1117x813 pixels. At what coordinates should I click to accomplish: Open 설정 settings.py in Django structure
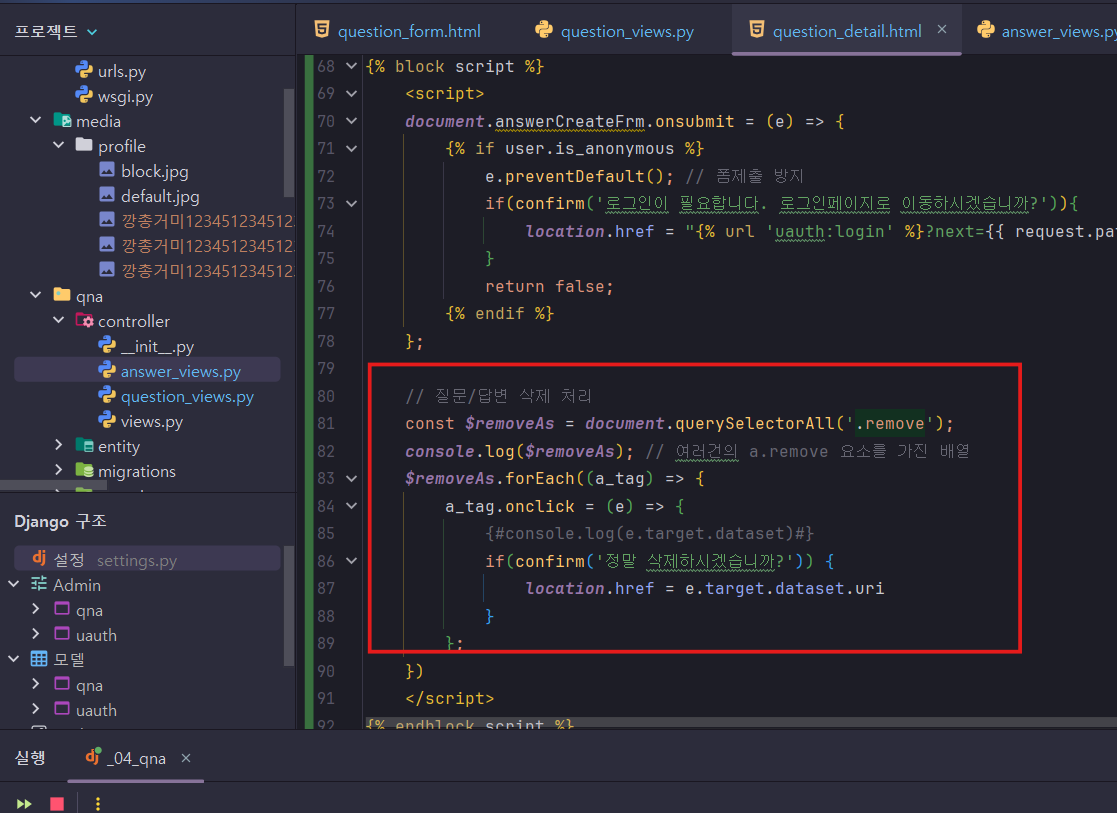147,559
